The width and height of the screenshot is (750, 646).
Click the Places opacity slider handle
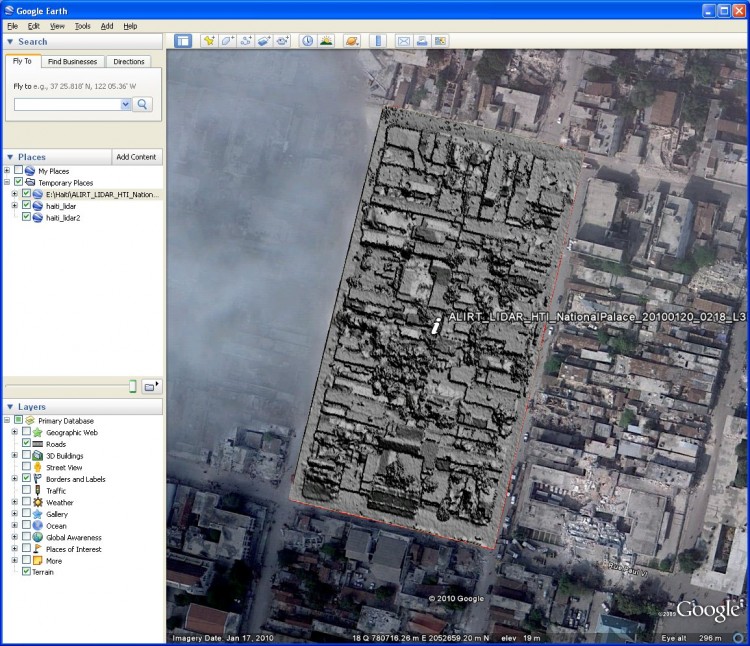(x=133, y=386)
